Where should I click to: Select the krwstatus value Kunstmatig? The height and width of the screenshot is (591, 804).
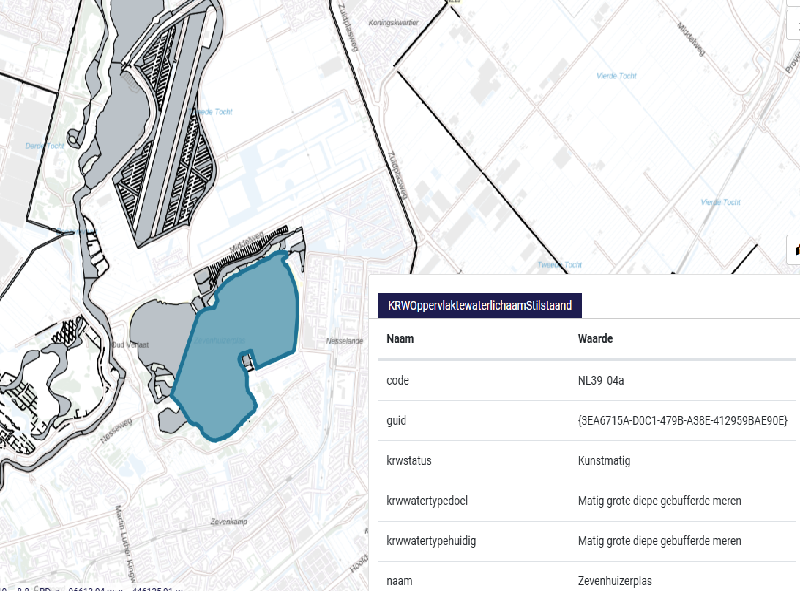click(x=604, y=461)
